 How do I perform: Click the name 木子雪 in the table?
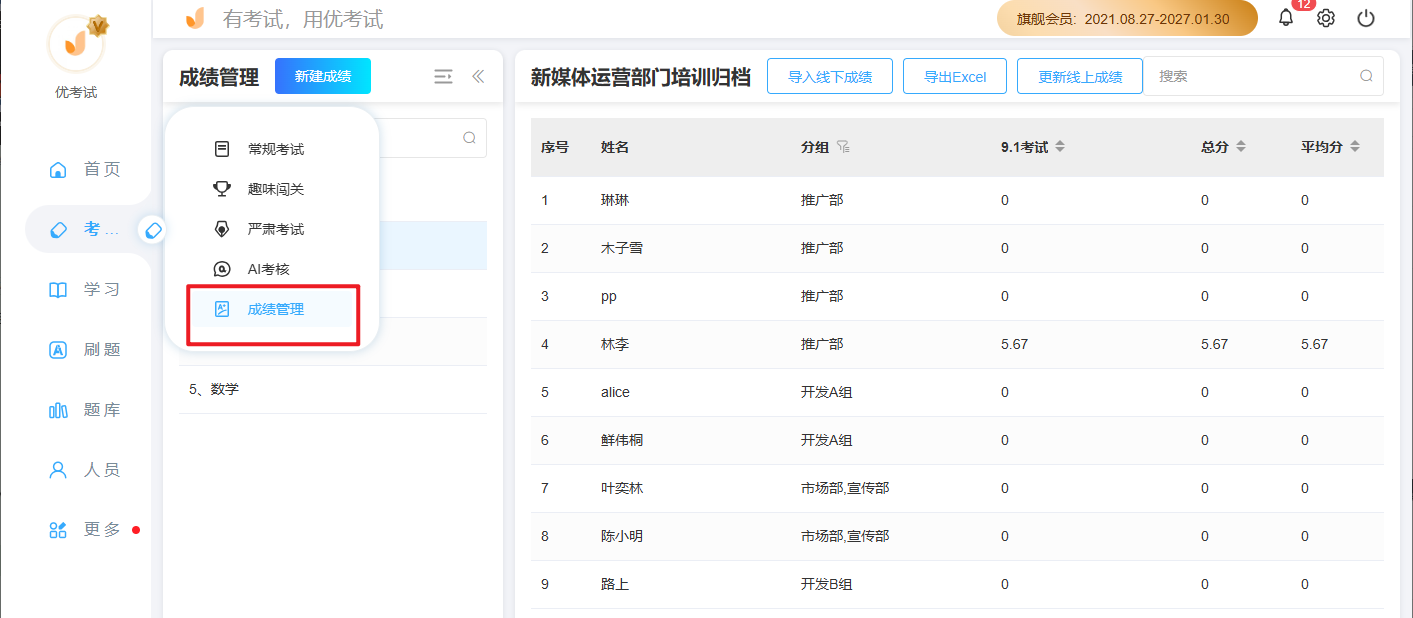tap(622, 248)
